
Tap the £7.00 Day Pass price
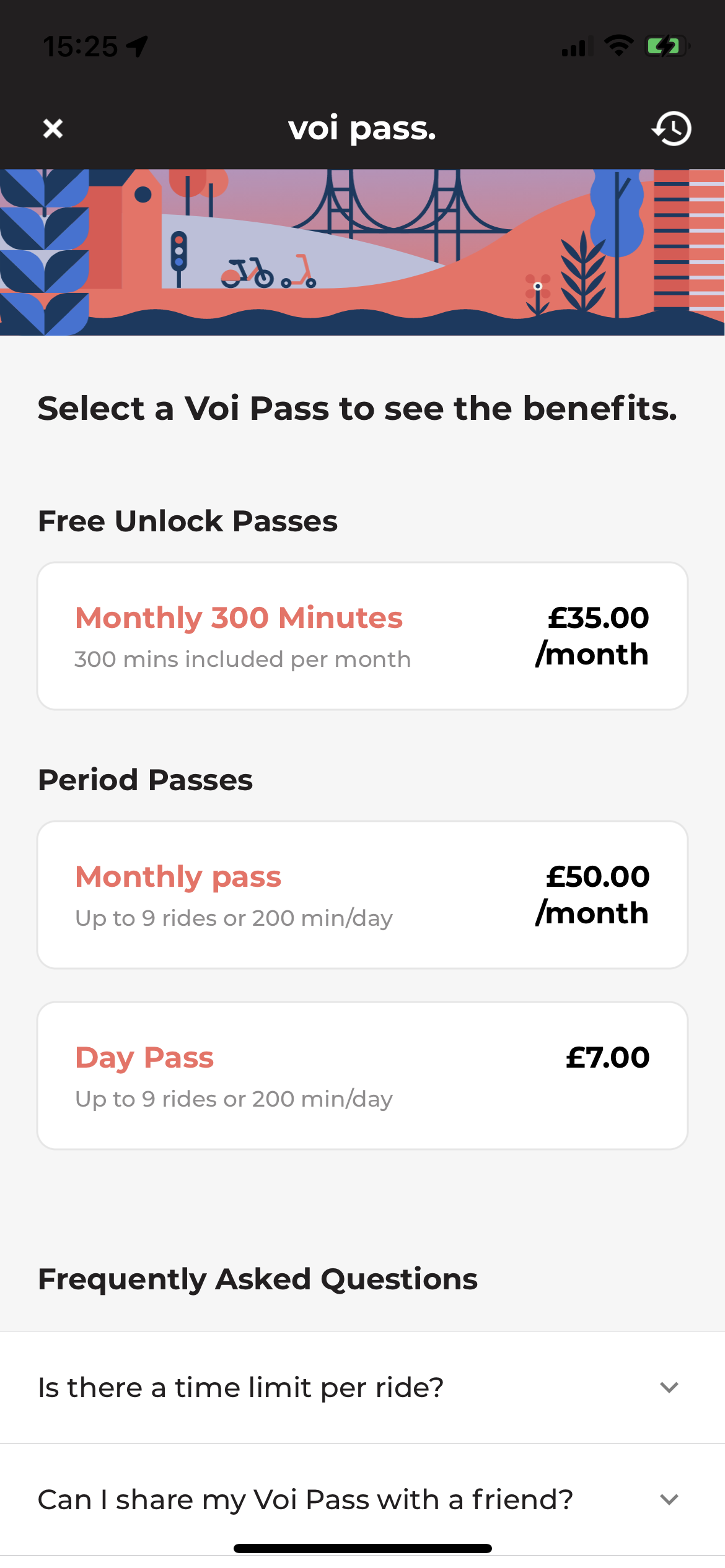(607, 1057)
